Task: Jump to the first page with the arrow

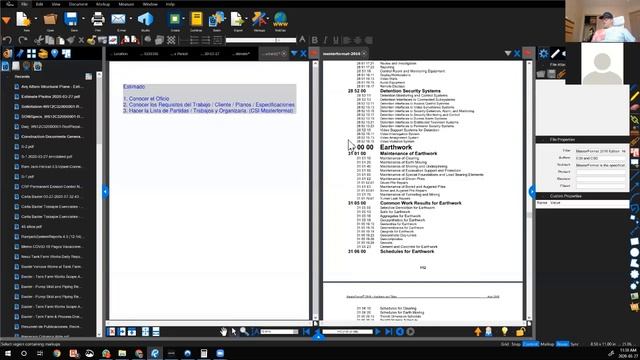Action: (306, 332)
